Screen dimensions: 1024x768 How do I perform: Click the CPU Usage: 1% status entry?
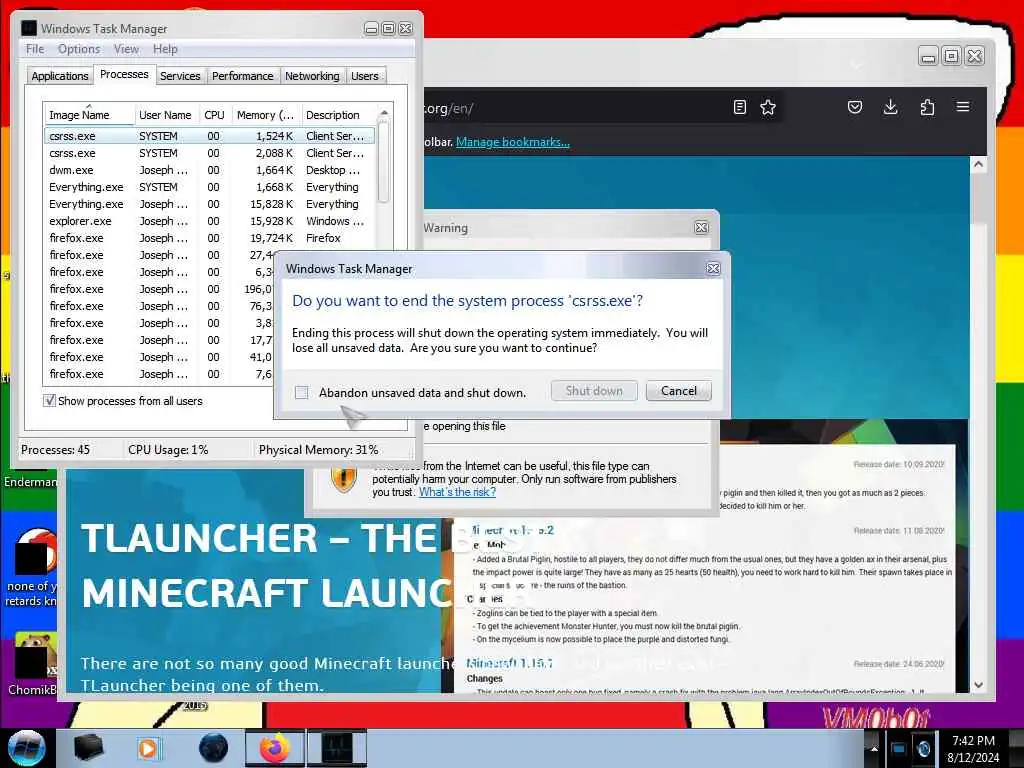(x=168, y=449)
